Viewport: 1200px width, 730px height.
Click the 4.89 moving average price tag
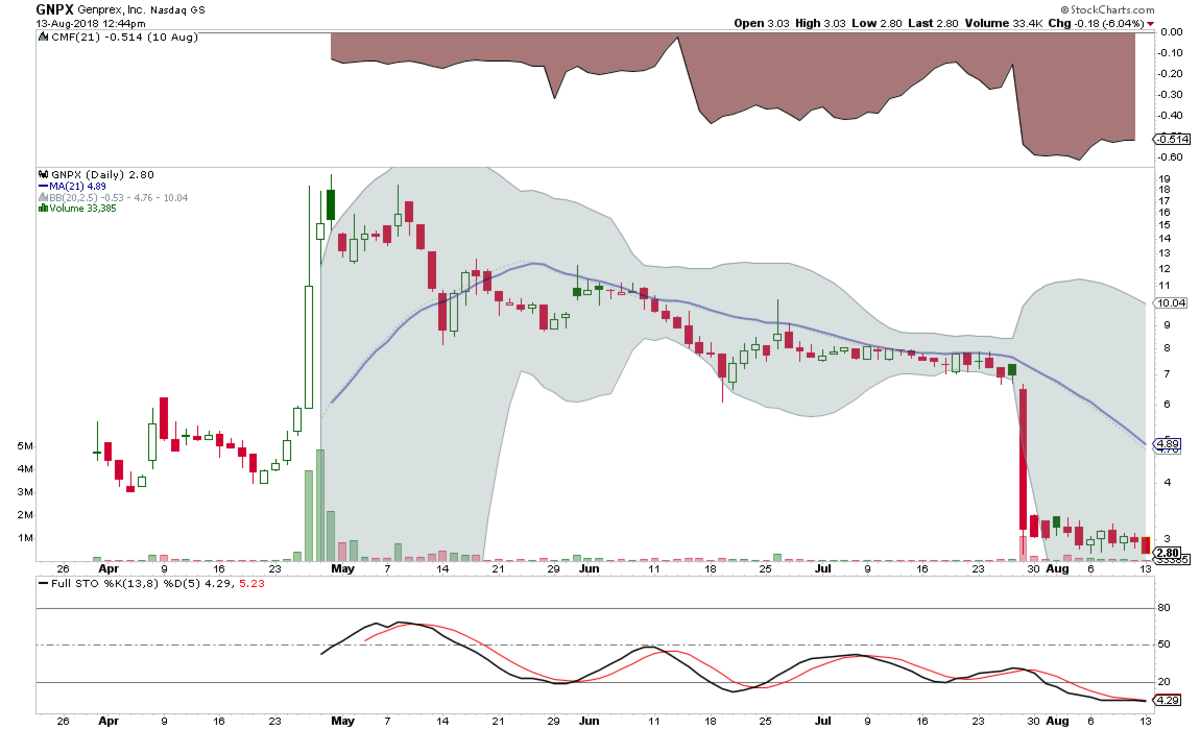click(1168, 443)
